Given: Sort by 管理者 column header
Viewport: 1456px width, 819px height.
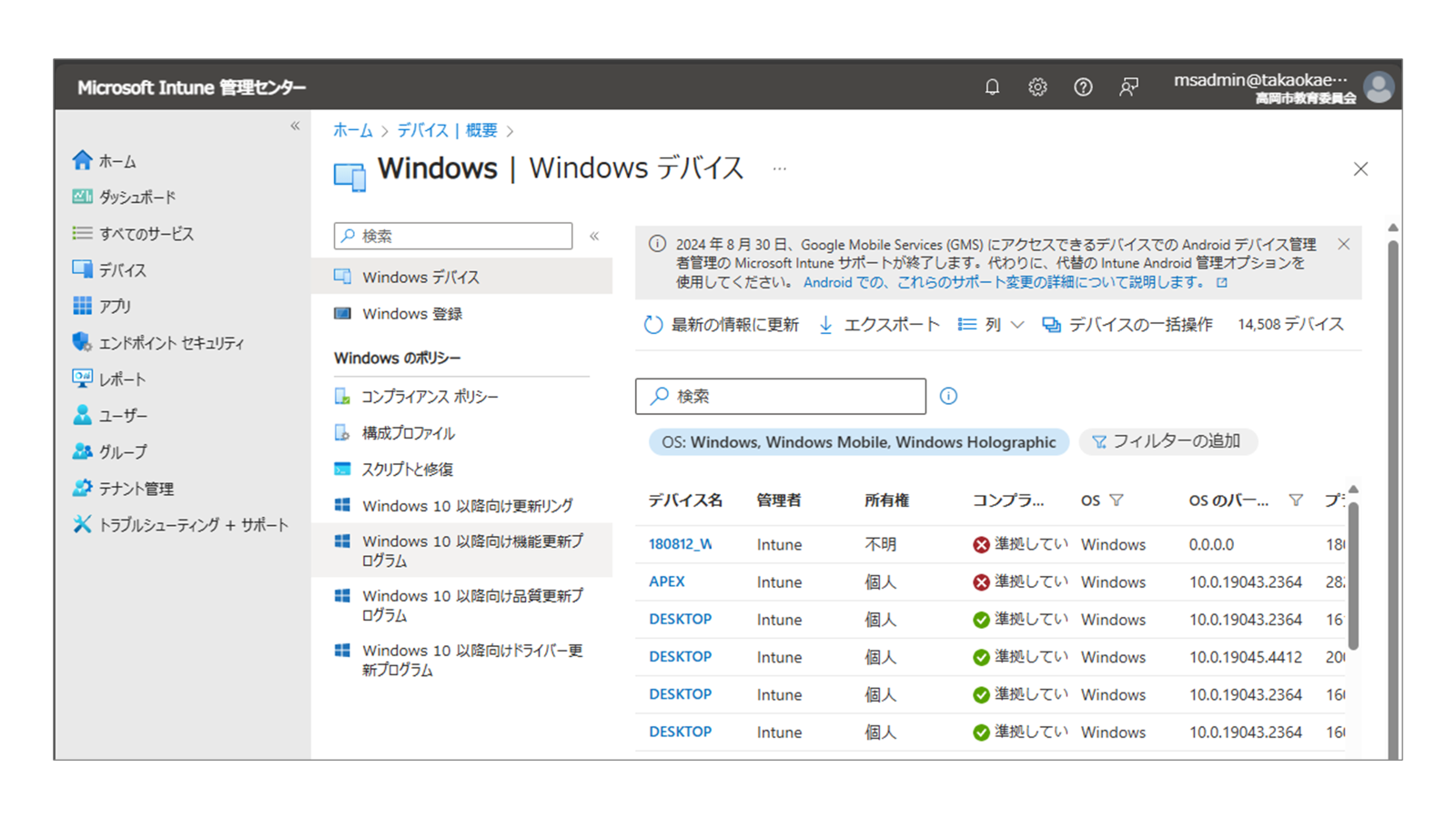Looking at the screenshot, I should click(x=779, y=500).
